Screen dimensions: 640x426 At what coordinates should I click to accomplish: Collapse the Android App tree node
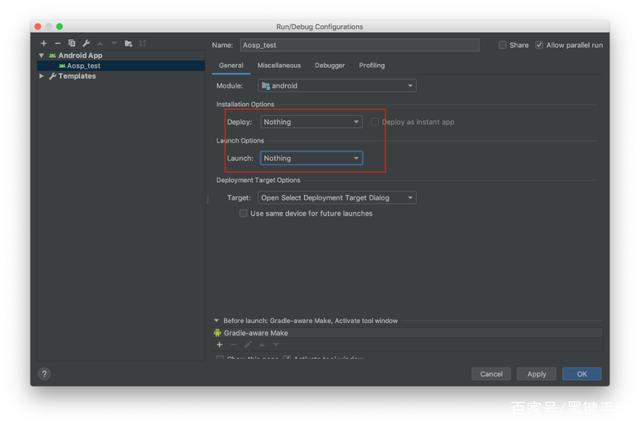(x=42, y=55)
